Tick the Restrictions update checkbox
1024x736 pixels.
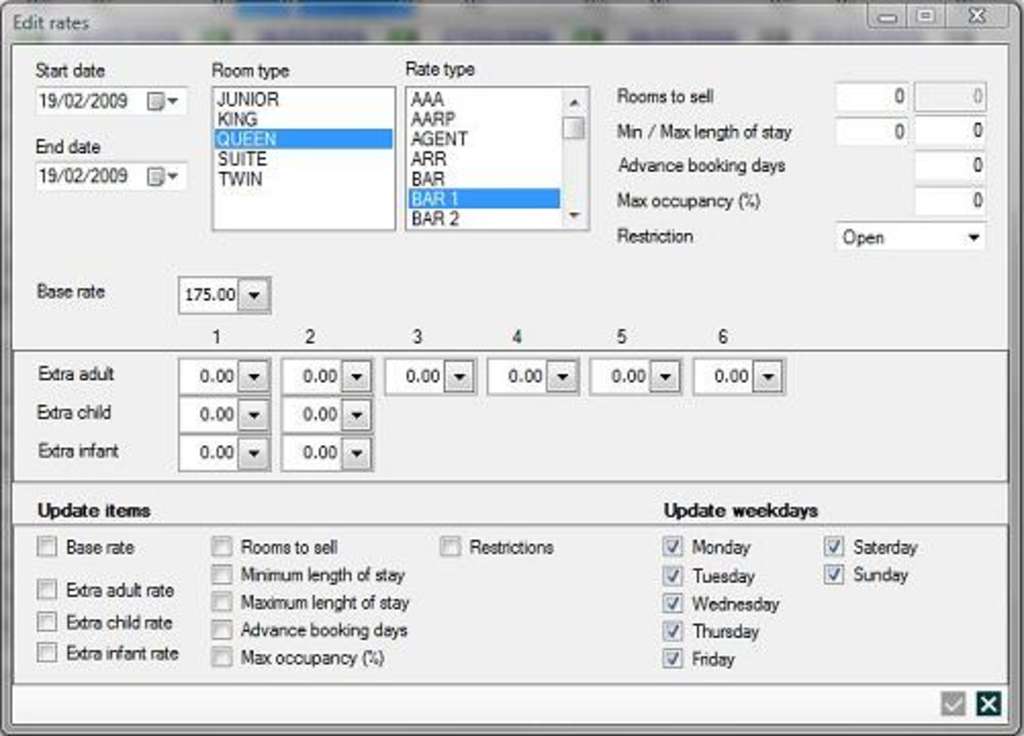point(451,547)
